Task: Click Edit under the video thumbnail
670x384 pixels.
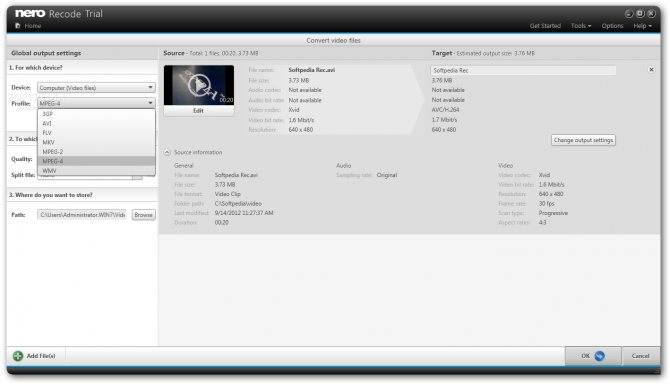Action: click(x=199, y=111)
